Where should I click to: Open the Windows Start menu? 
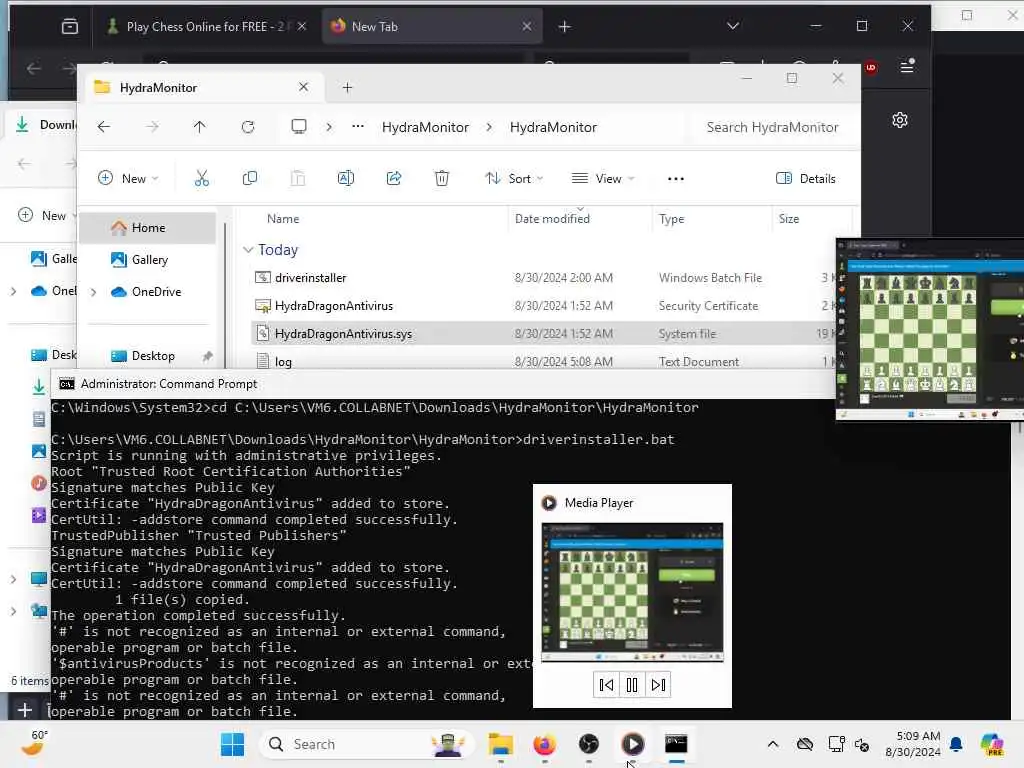[x=232, y=744]
